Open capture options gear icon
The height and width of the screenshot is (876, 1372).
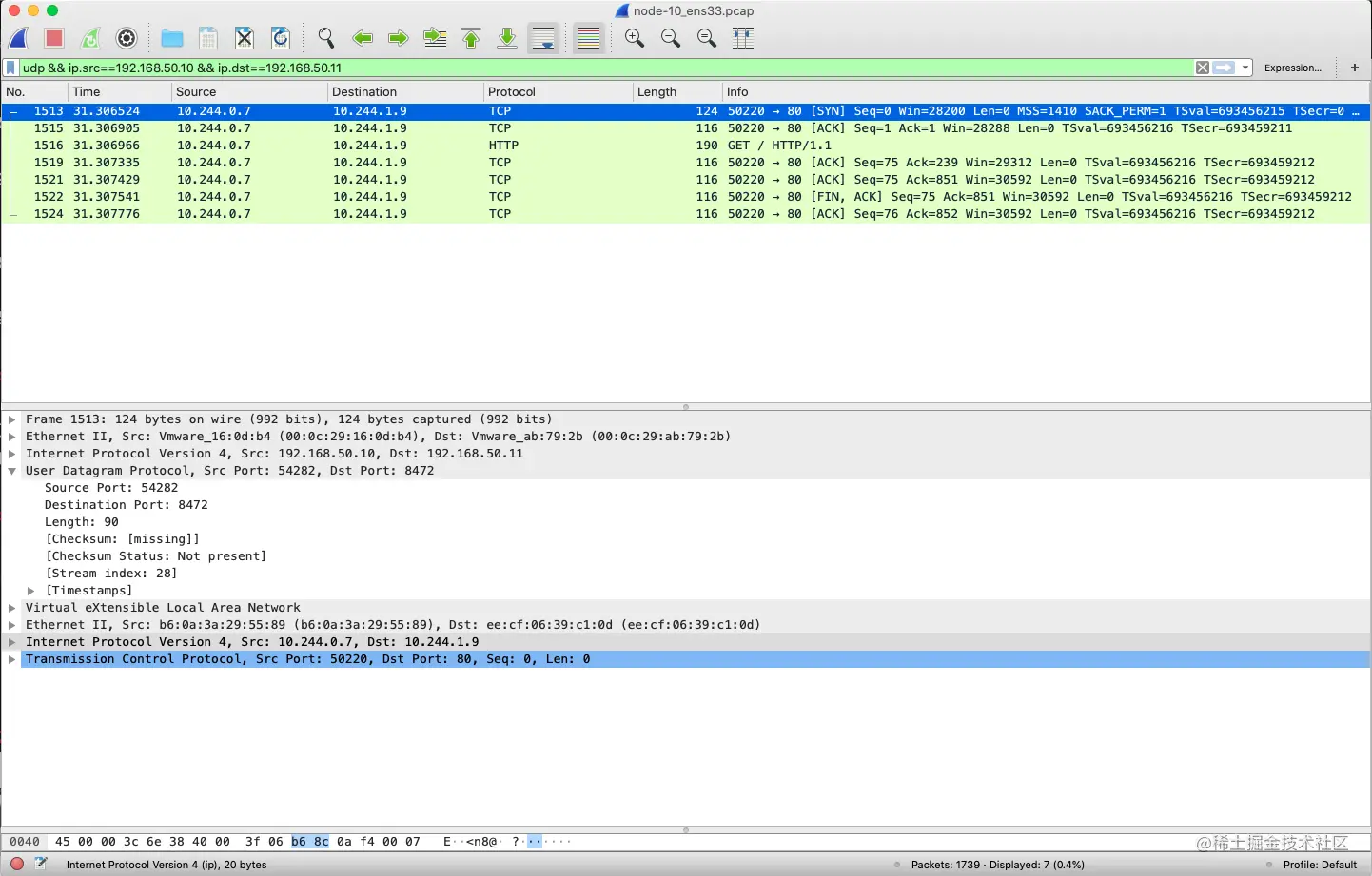pyautogui.click(x=127, y=38)
